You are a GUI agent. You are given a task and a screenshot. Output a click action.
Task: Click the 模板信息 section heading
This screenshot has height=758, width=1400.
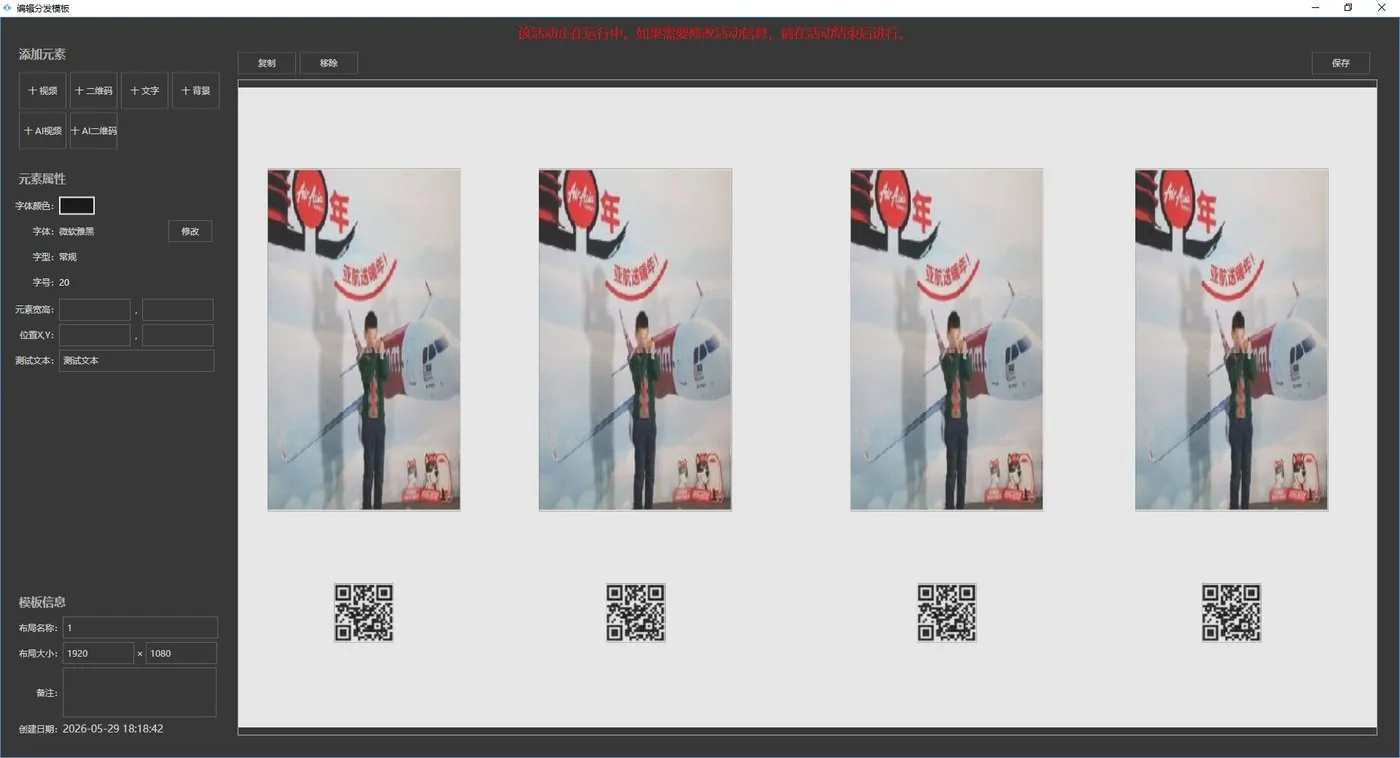[42, 602]
